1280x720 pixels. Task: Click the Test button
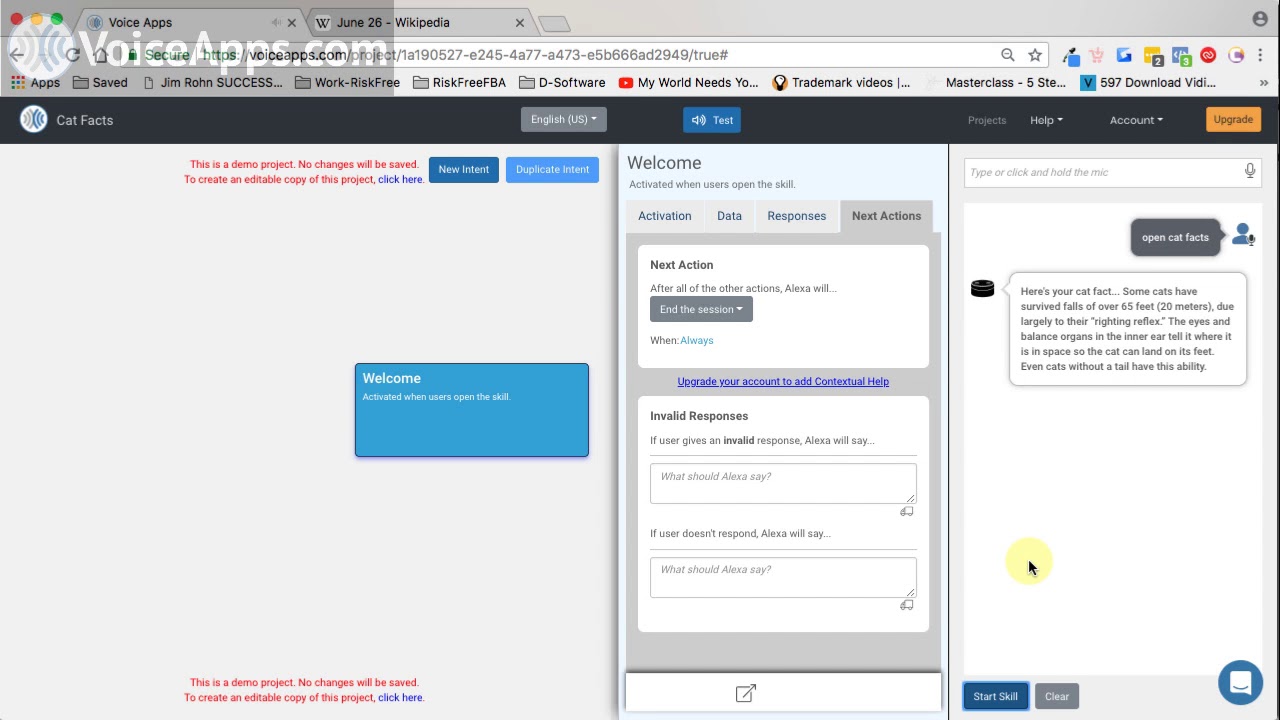pos(712,120)
